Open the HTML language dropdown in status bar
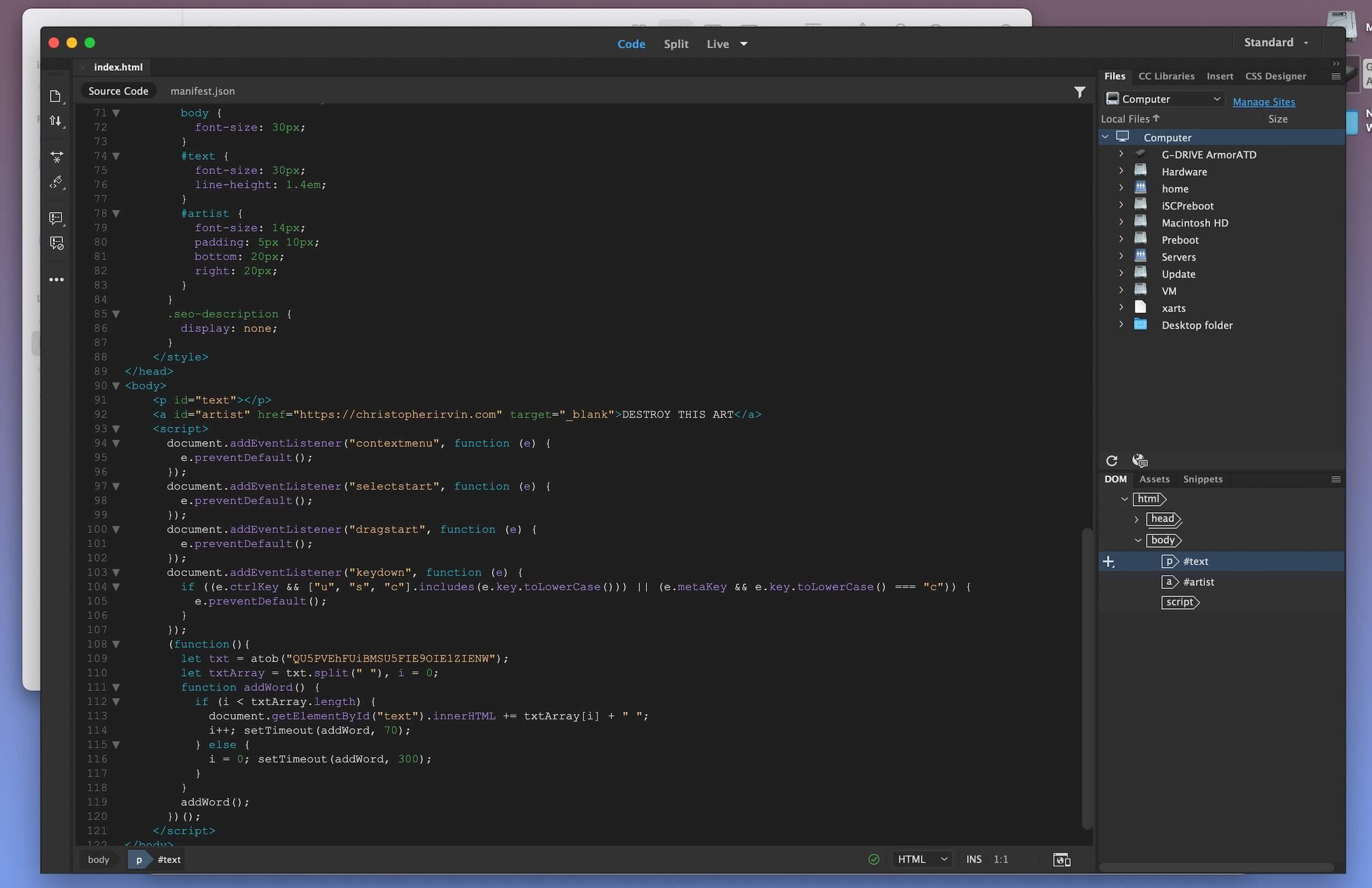 pyautogui.click(x=921, y=859)
